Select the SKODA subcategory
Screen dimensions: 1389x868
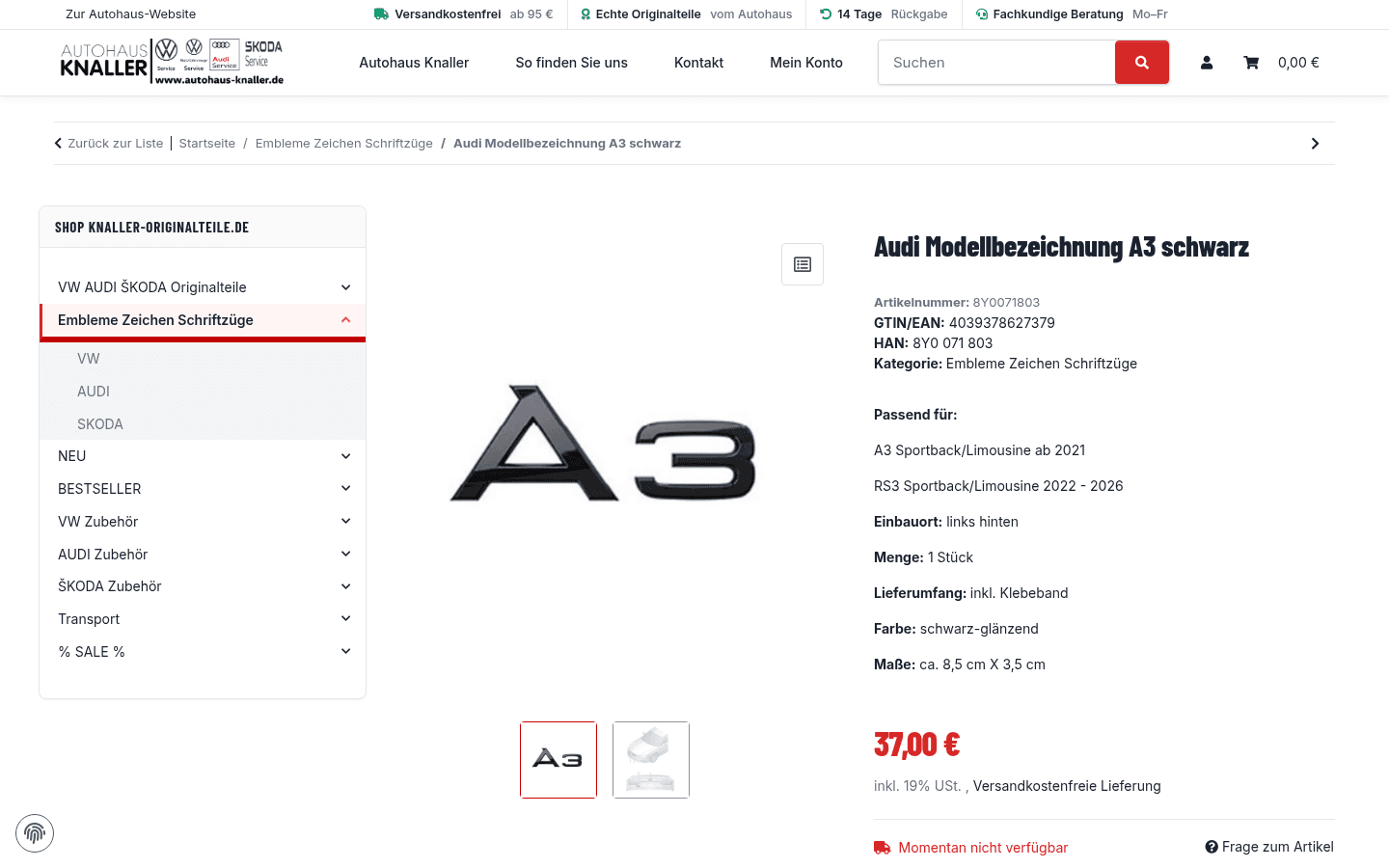(100, 424)
